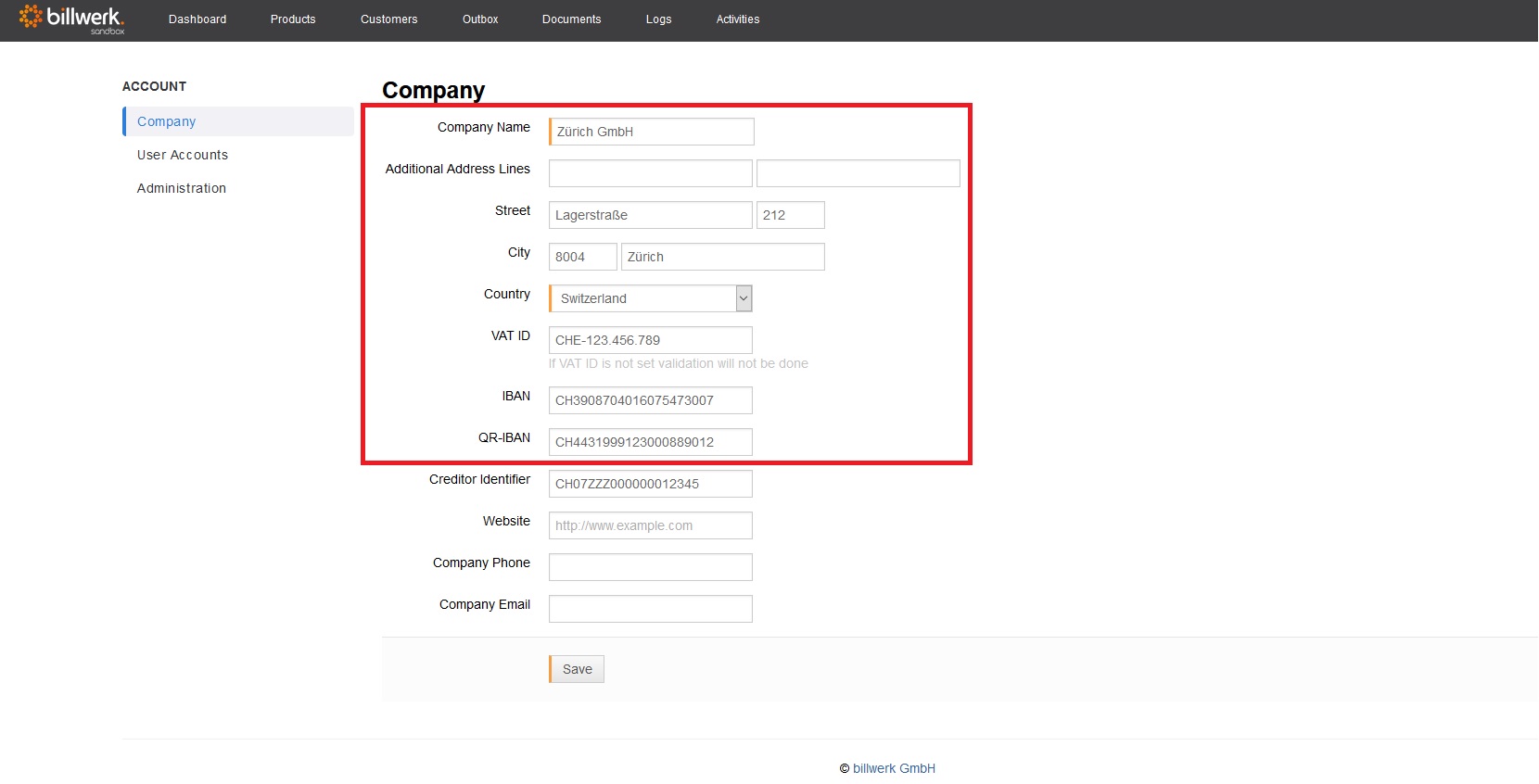This screenshot has width=1539, height=784.
Task: Click the Website input field
Action: [x=651, y=525]
